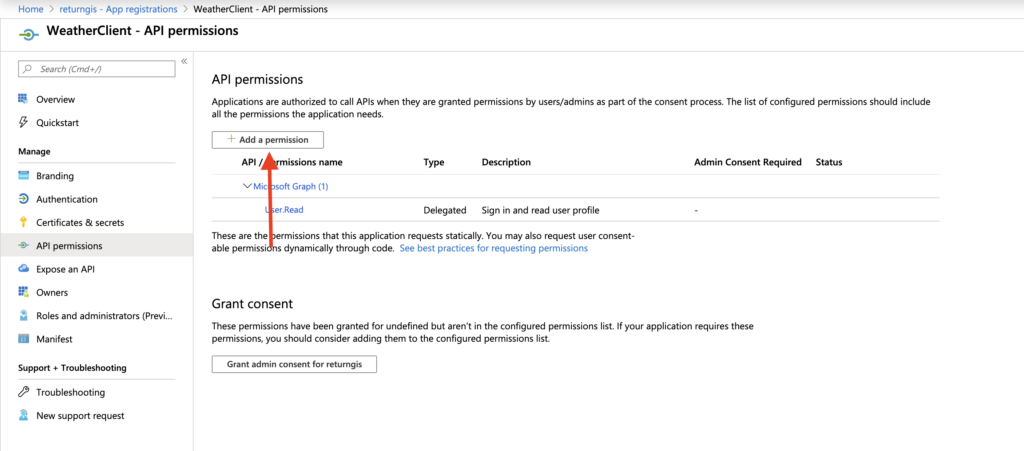Click the WeatherClient app icon in the header
The image size is (1024, 451).
click(x=28, y=33)
